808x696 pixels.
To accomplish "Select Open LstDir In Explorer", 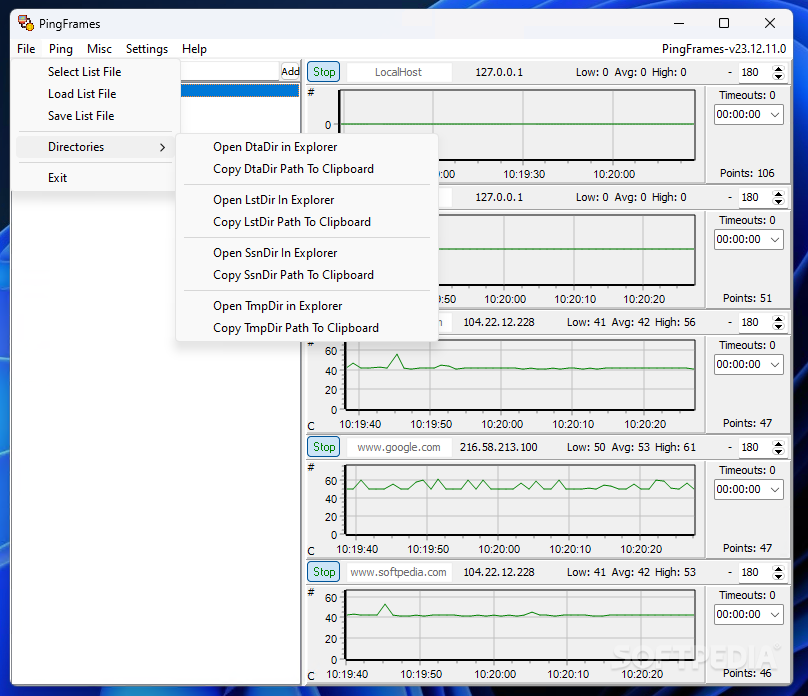I will 307,200.
